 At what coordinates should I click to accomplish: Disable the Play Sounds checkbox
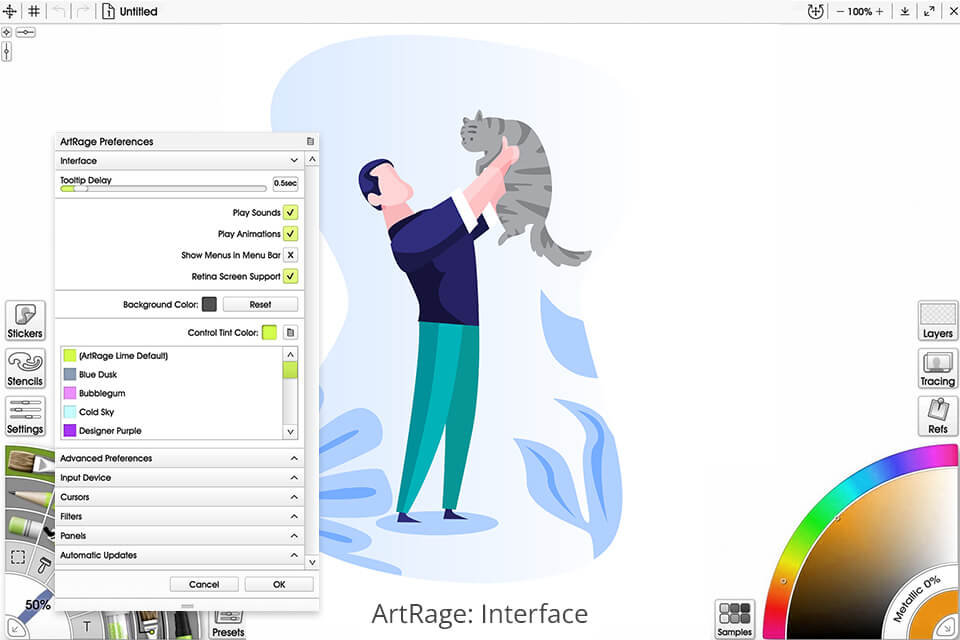(291, 213)
